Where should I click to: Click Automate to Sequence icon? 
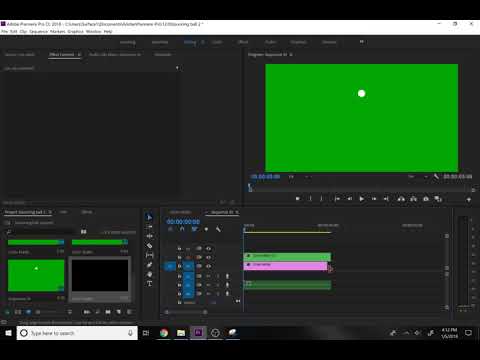pos(87,312)
